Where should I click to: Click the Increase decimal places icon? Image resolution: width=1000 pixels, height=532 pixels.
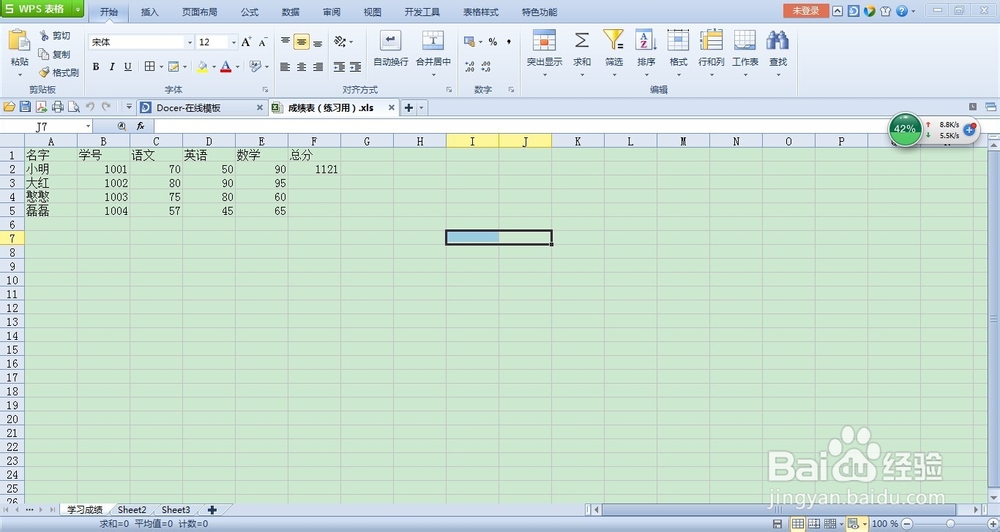pos(469,66)
